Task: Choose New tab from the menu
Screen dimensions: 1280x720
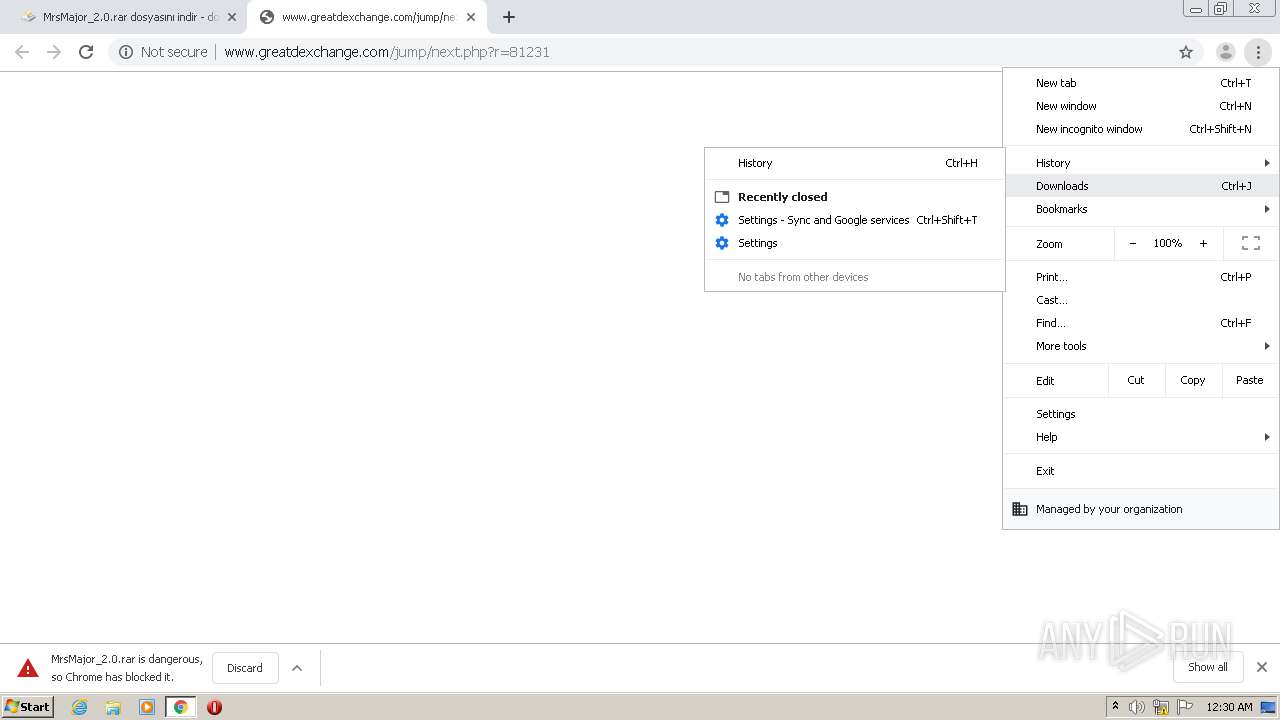Action: [x=1141, y=83]
